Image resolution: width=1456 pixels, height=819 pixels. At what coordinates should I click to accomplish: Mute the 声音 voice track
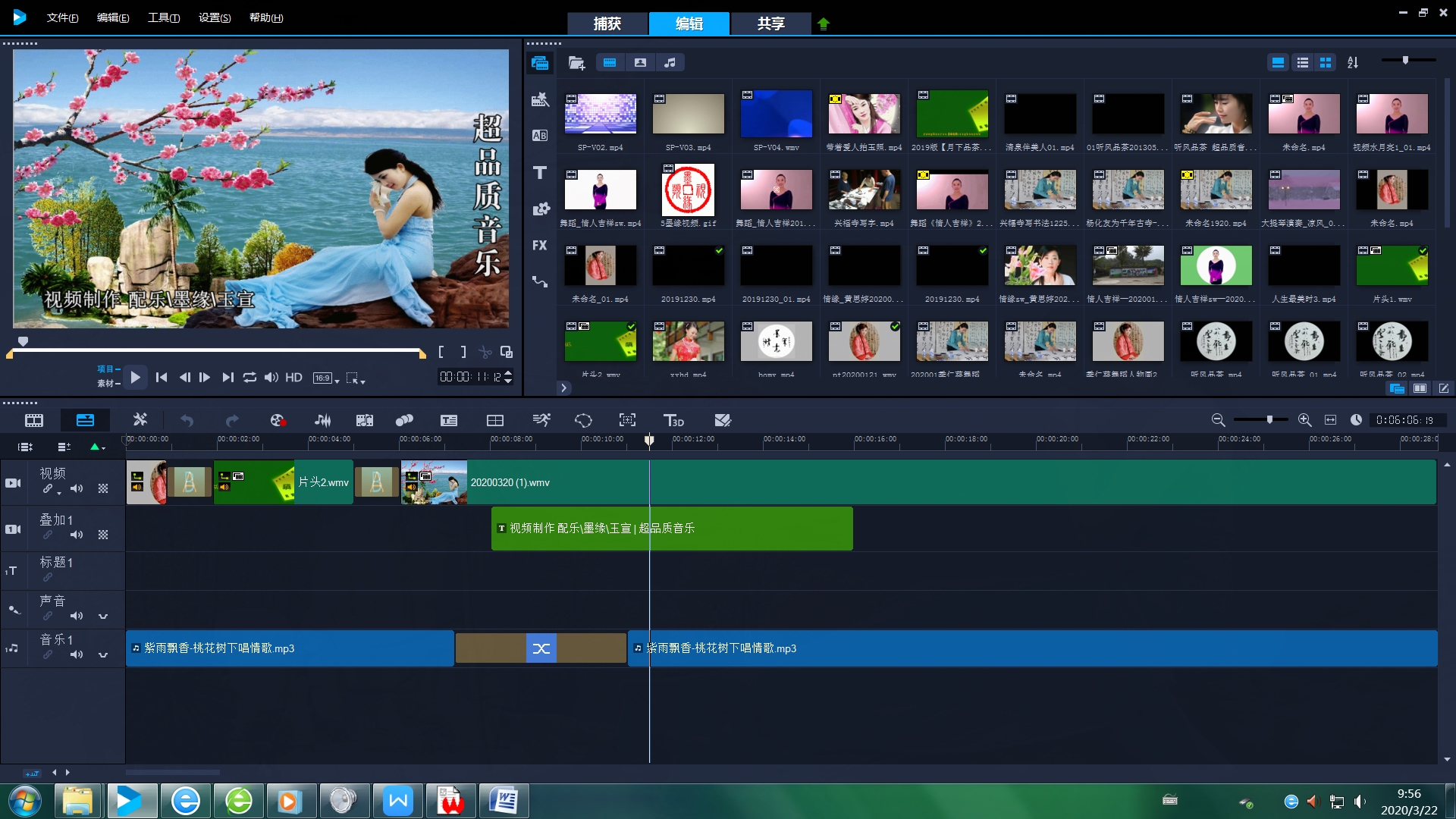[77, 617]
